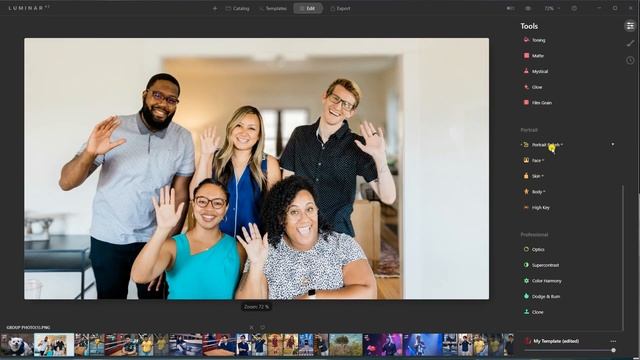Open the local masking brush panel icon
640x360 pixels.
630,43
